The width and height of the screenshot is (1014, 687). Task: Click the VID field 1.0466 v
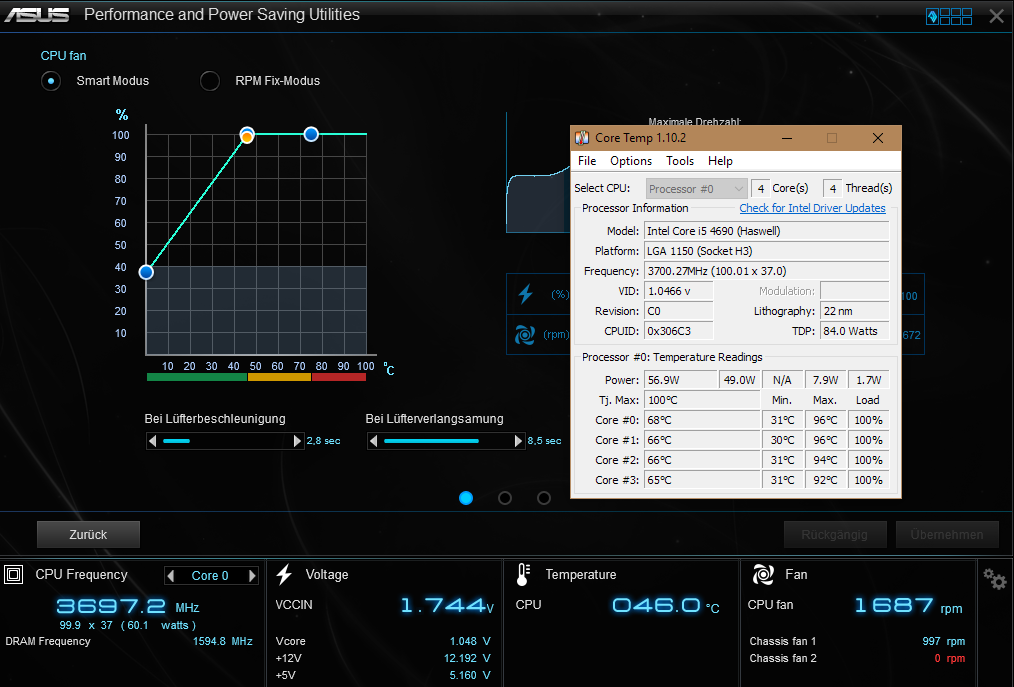coord(678,291)
